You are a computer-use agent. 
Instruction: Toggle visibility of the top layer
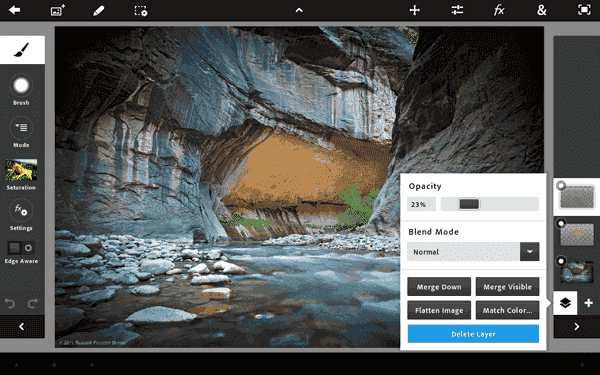pos(561,185)
